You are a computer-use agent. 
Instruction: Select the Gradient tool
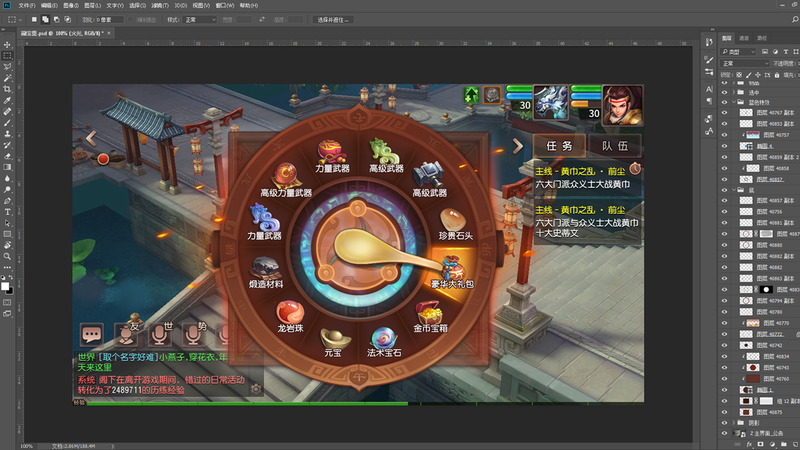point(7,167)
